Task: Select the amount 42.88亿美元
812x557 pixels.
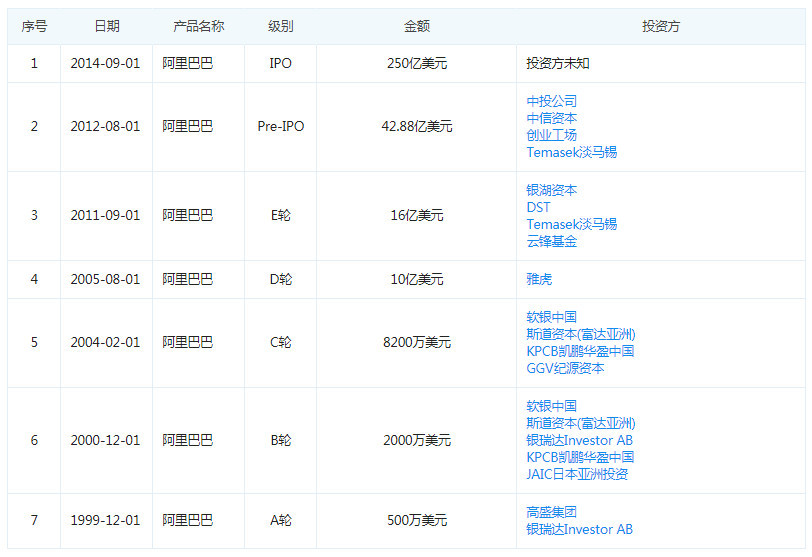Action: tap(417, 126)
